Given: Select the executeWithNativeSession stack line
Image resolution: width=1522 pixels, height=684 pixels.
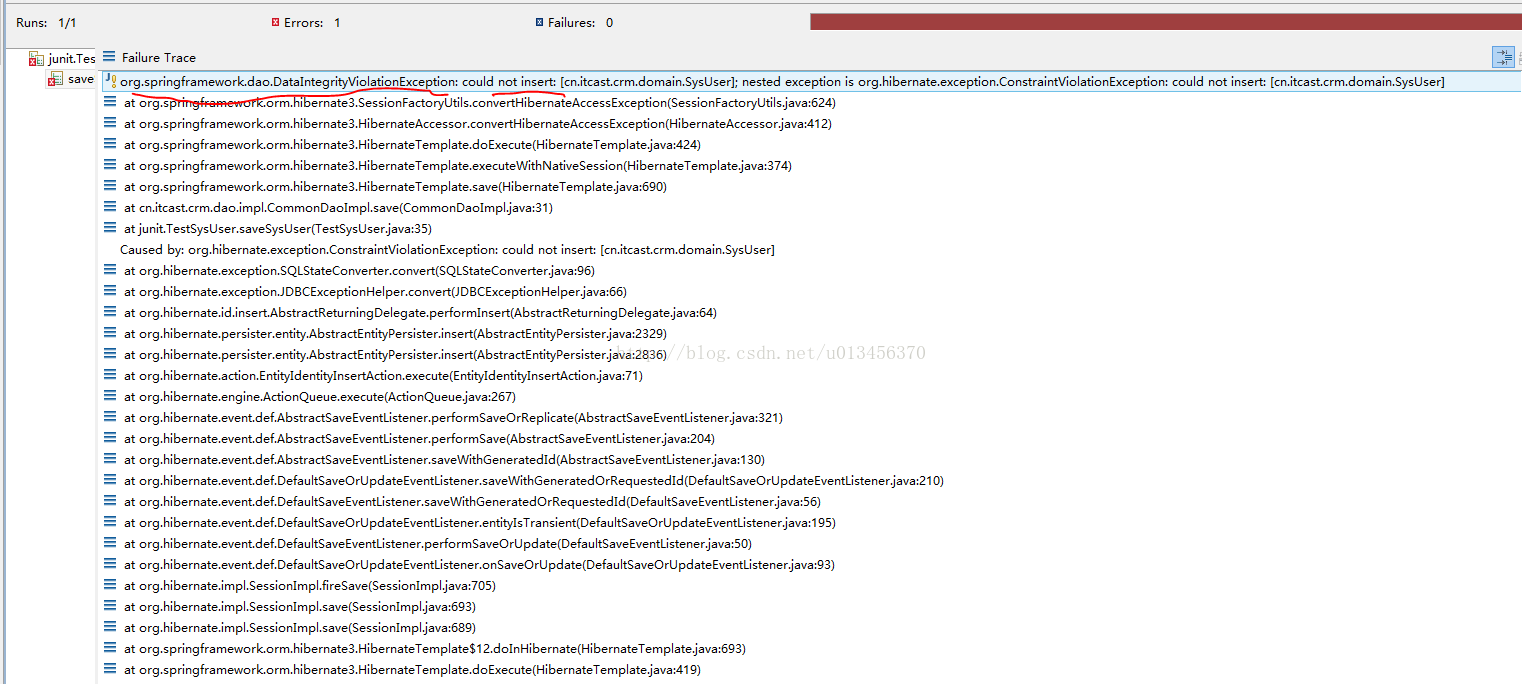Looking at the screenshot, I should click(x=458, y=166).
